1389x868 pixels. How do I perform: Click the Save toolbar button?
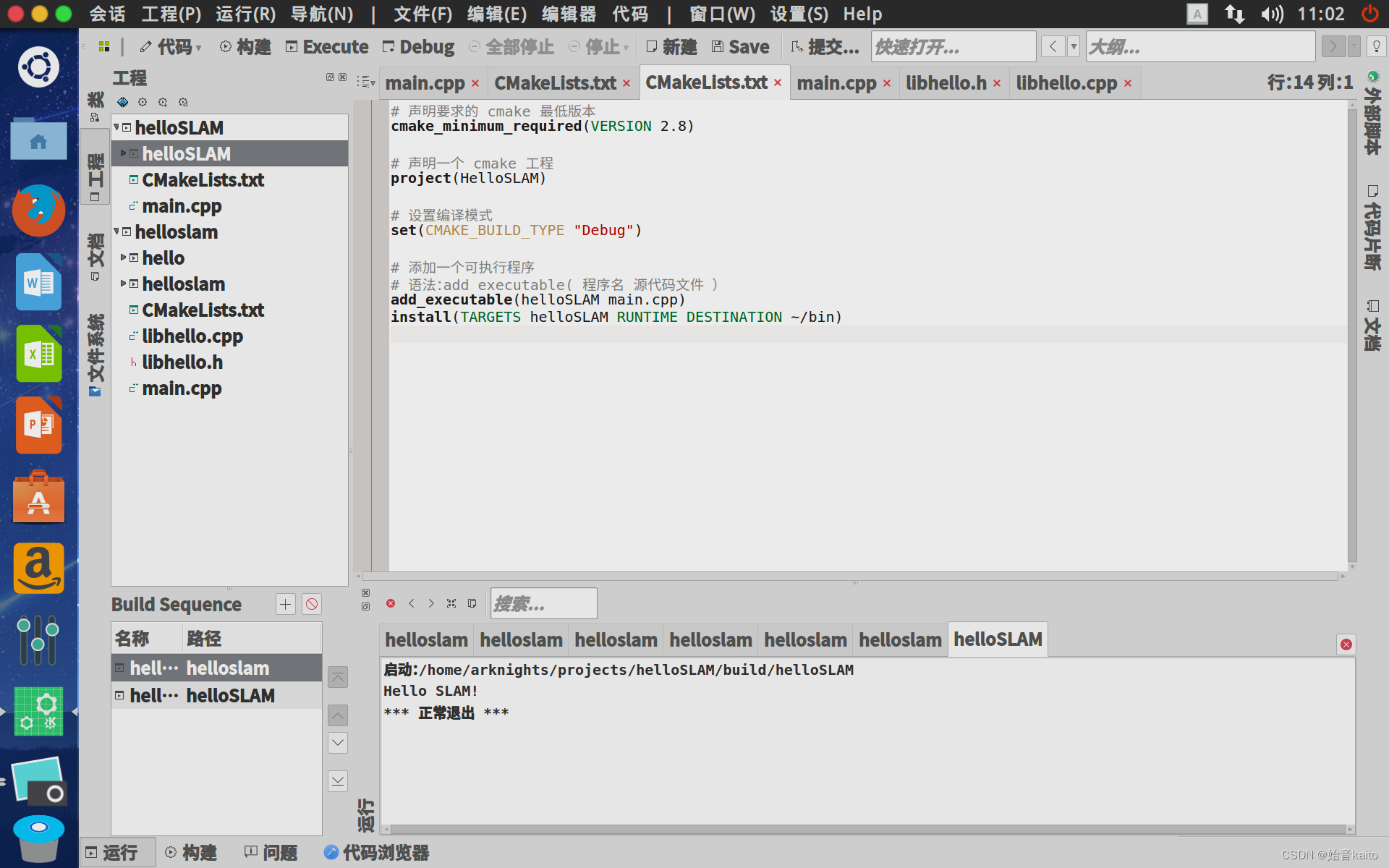740,47
